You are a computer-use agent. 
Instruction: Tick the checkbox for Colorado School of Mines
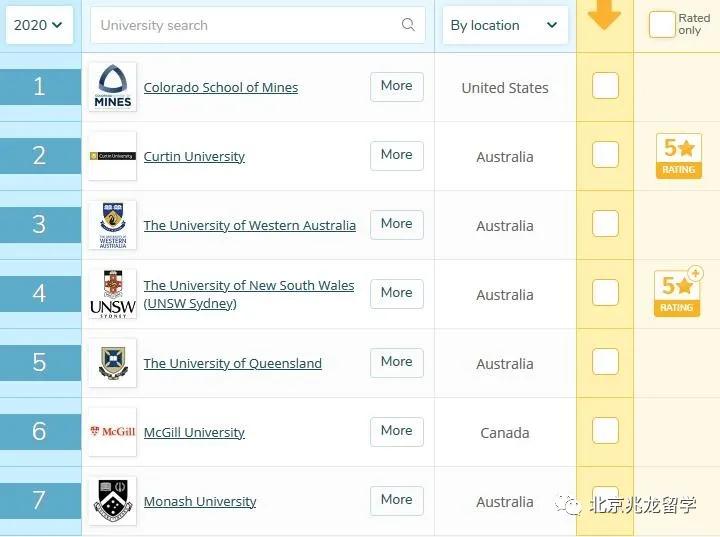click(x=605, y=86)
